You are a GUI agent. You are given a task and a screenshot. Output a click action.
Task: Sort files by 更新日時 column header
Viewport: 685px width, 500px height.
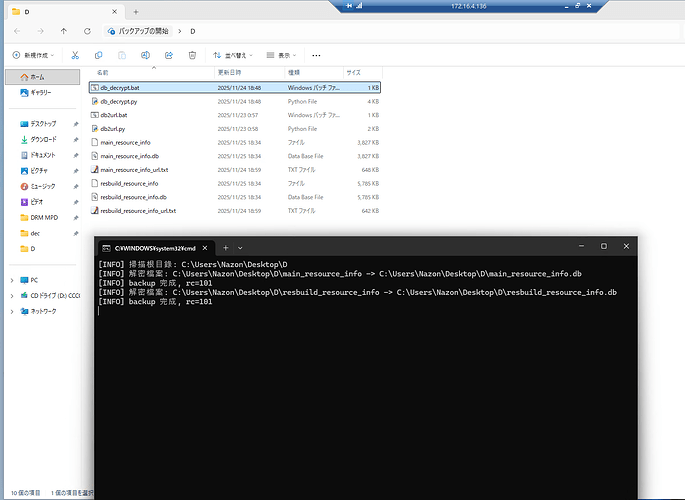pyautogui.click(x=229, y=73)
